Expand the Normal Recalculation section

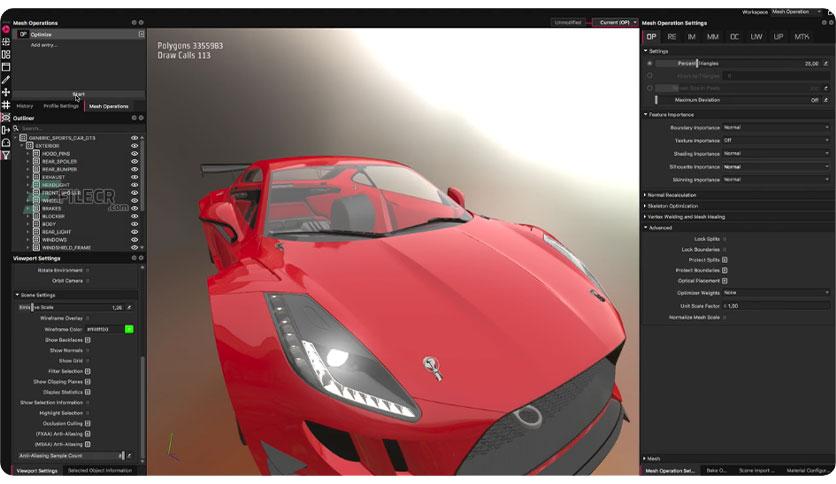(x=671, y=195)
